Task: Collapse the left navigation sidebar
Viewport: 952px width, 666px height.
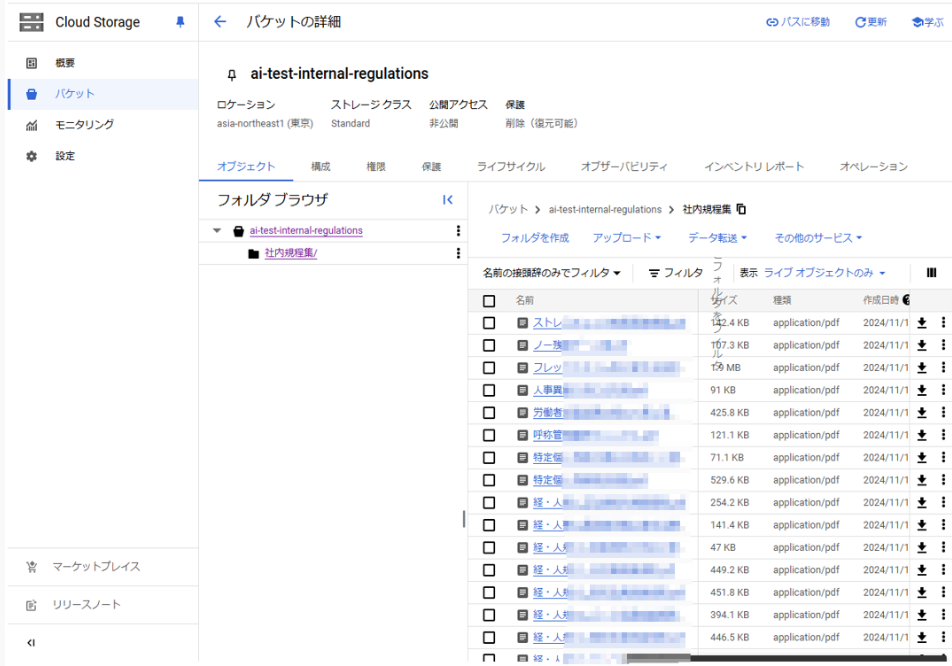Action: click(31, 643)
